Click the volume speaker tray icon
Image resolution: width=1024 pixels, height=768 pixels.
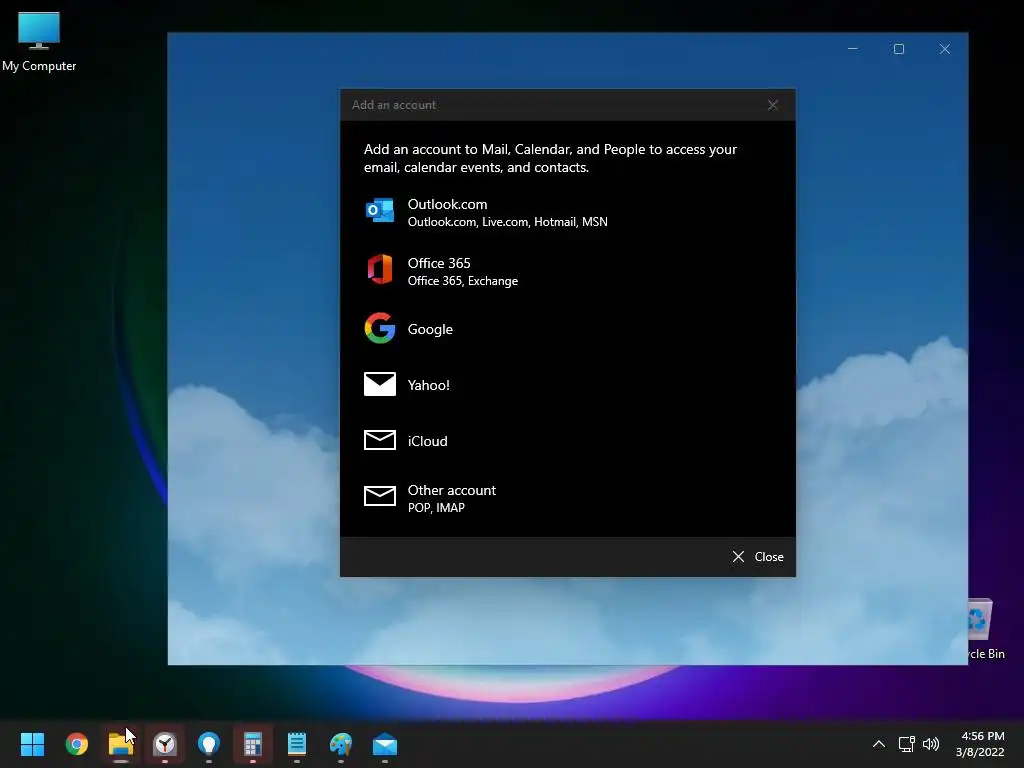[931, 744]
